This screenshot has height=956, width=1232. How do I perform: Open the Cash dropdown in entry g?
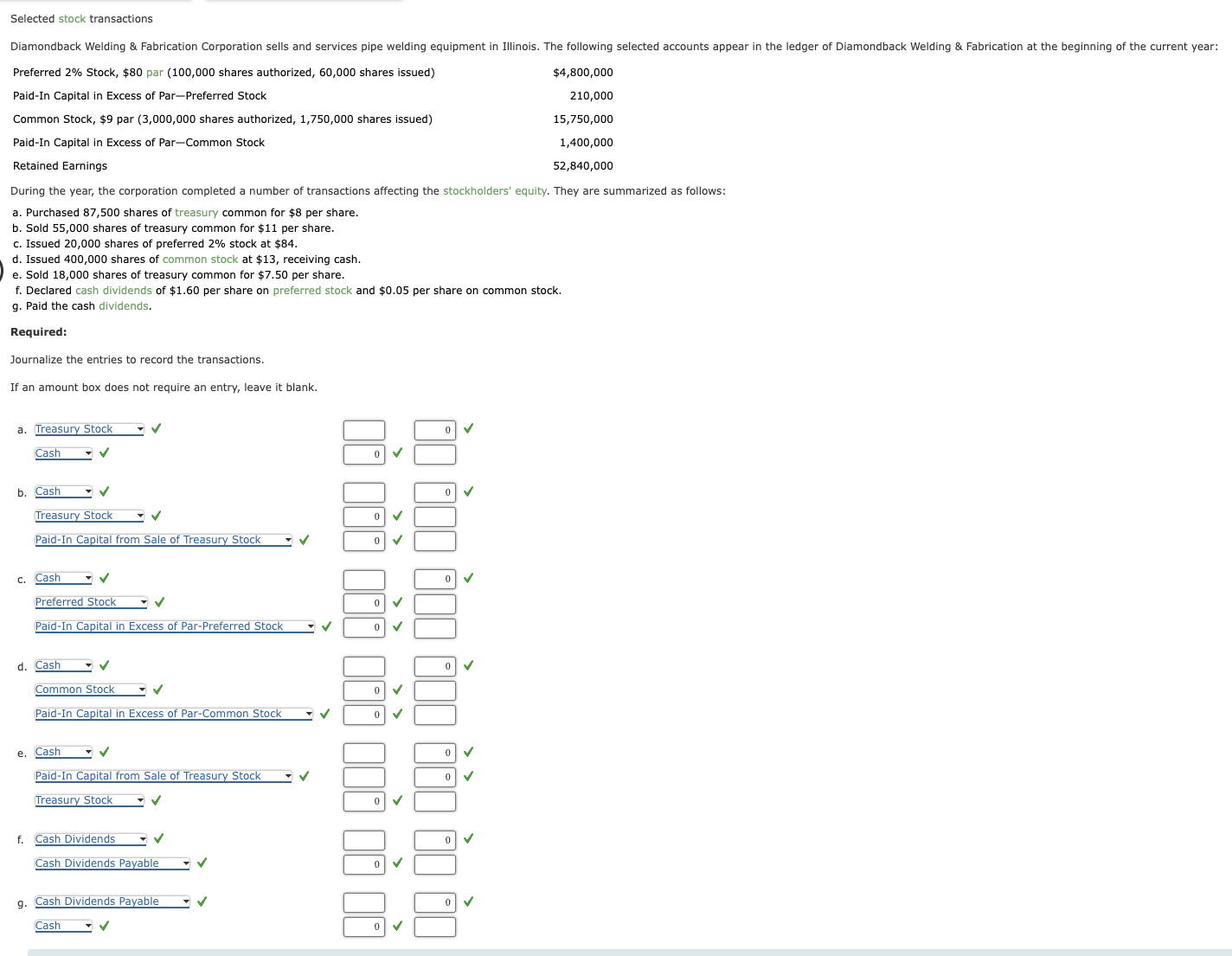click(63, 926)
